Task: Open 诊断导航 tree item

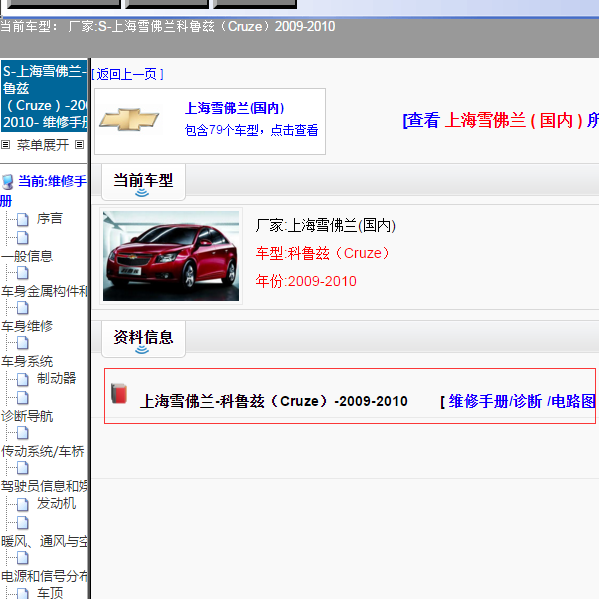Action: [x=27, y=416]
